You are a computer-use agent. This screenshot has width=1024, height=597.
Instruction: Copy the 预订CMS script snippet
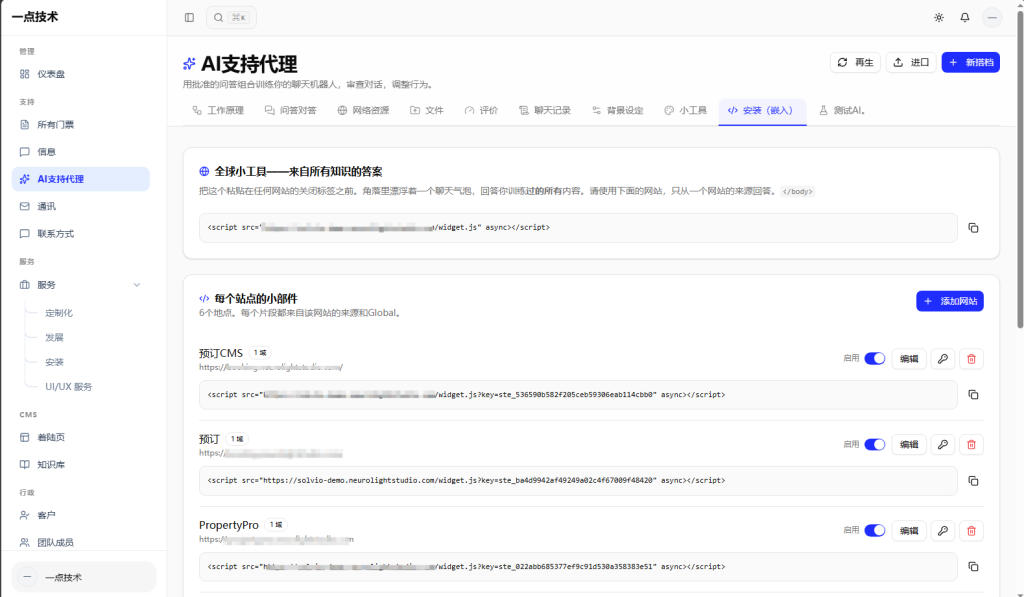click(x=973, y=395)
